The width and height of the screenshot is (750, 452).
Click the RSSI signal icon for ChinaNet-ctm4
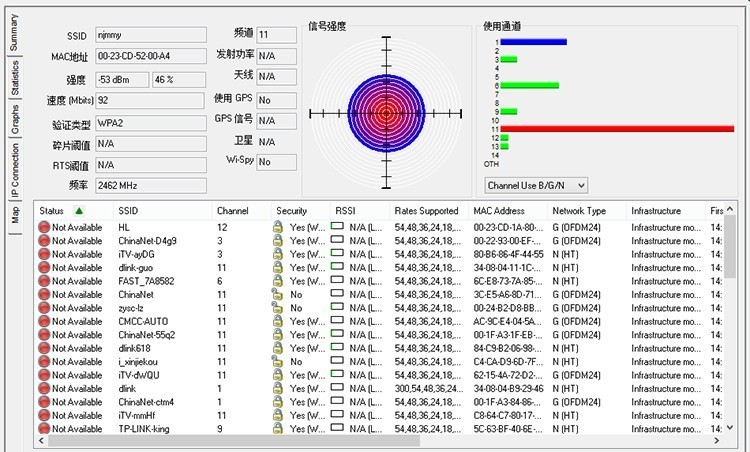(x=337, y=400)
